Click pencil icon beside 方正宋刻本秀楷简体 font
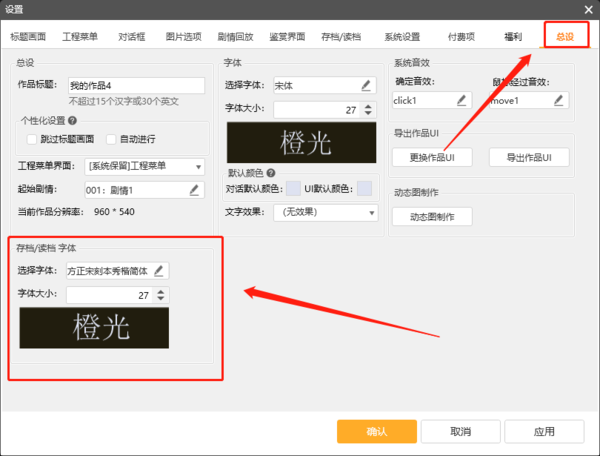 (x=159, y=270)
